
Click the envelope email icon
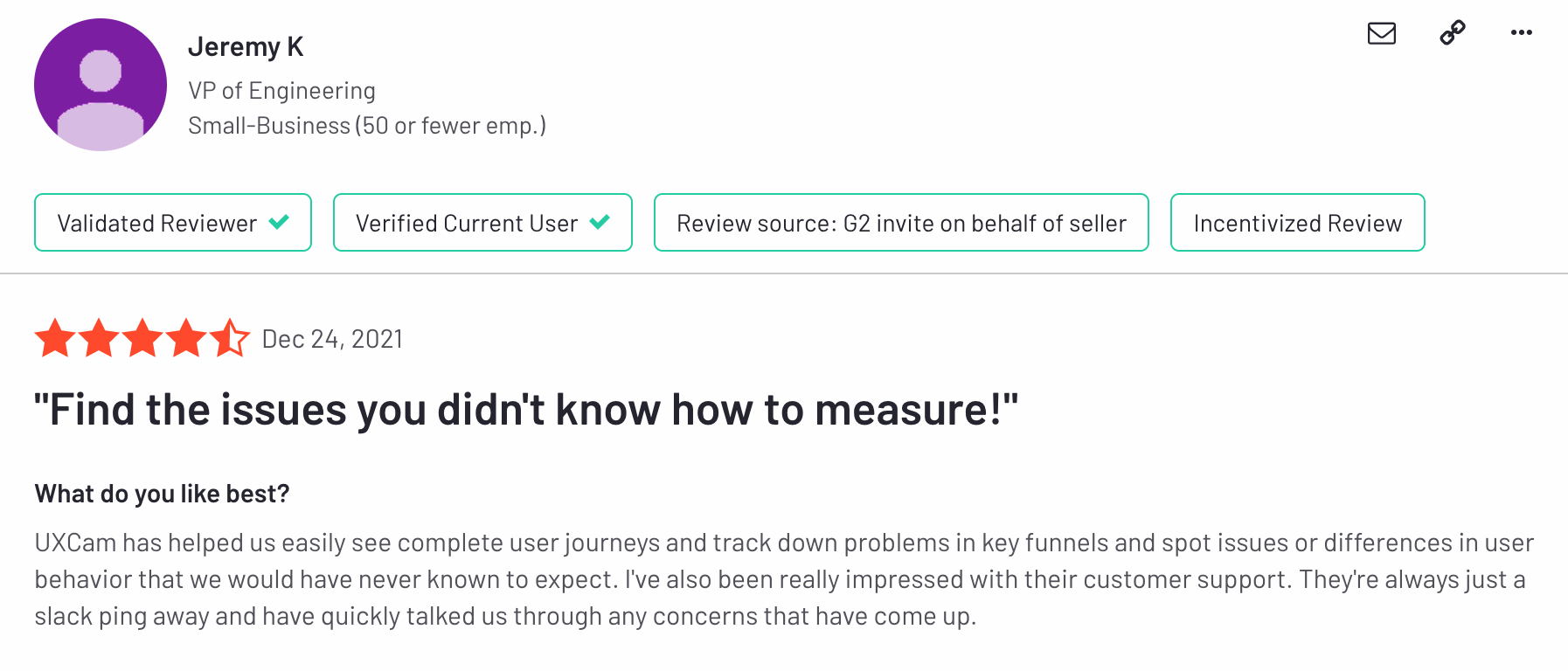(x=1381, y=33)
